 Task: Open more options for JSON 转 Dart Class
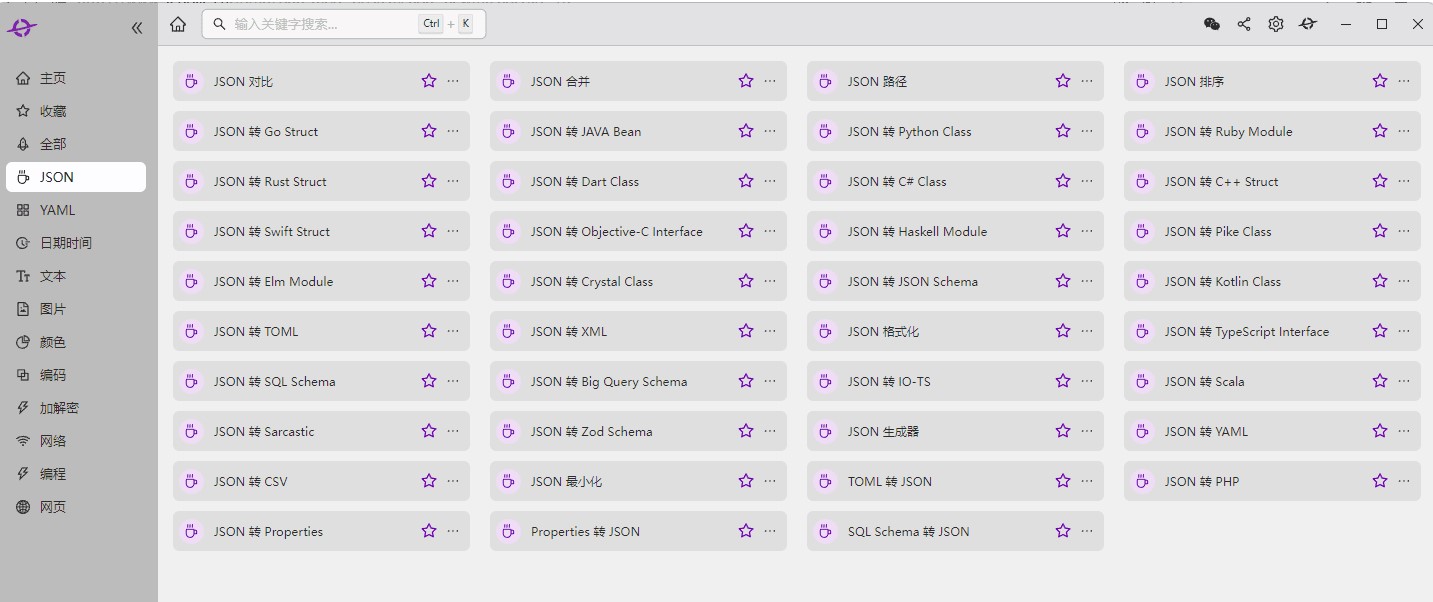tap(770, 181)
